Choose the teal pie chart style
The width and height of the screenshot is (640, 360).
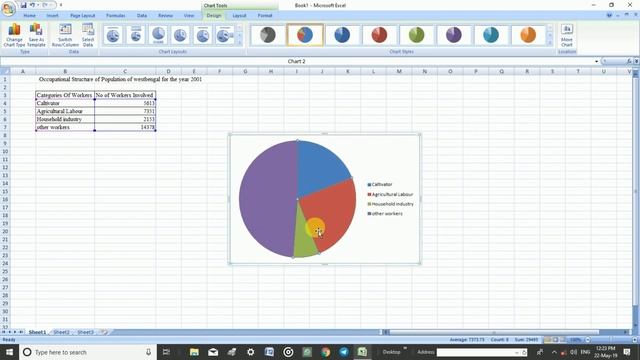click(x=491, y=35)
